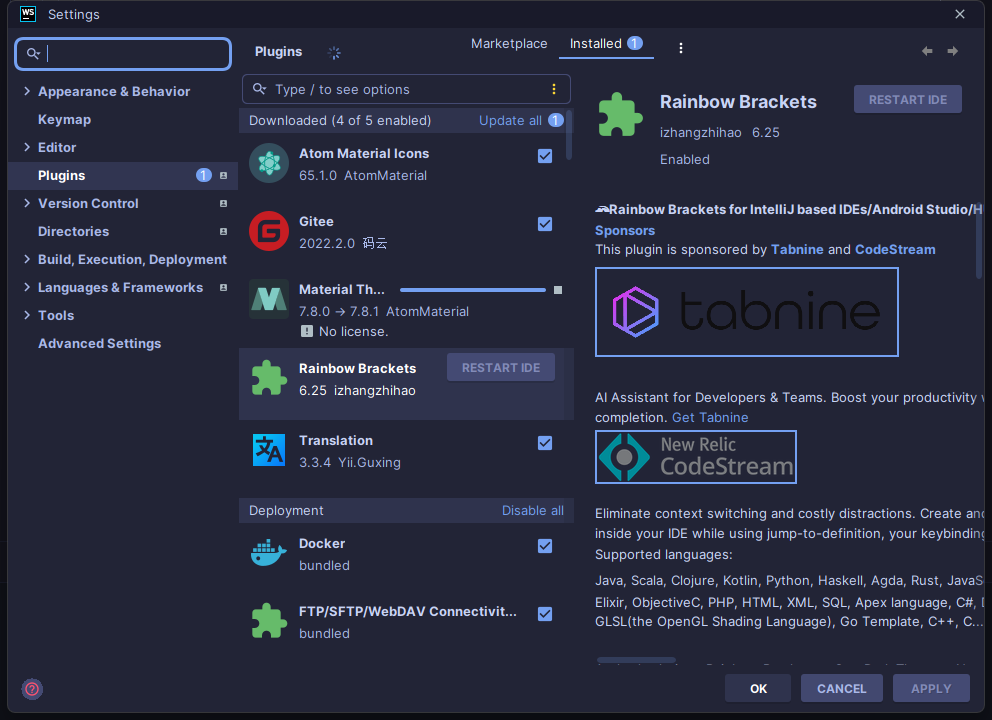Viewport: 992px width, 720px height.
Task: Navigate back with the left arrow
Action: coord(927,51)
